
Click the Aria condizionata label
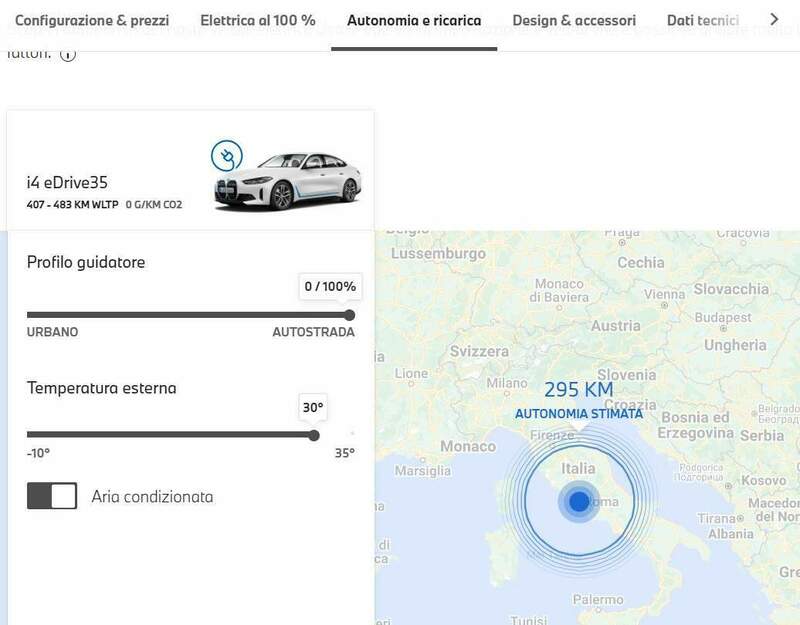(152, 497)
